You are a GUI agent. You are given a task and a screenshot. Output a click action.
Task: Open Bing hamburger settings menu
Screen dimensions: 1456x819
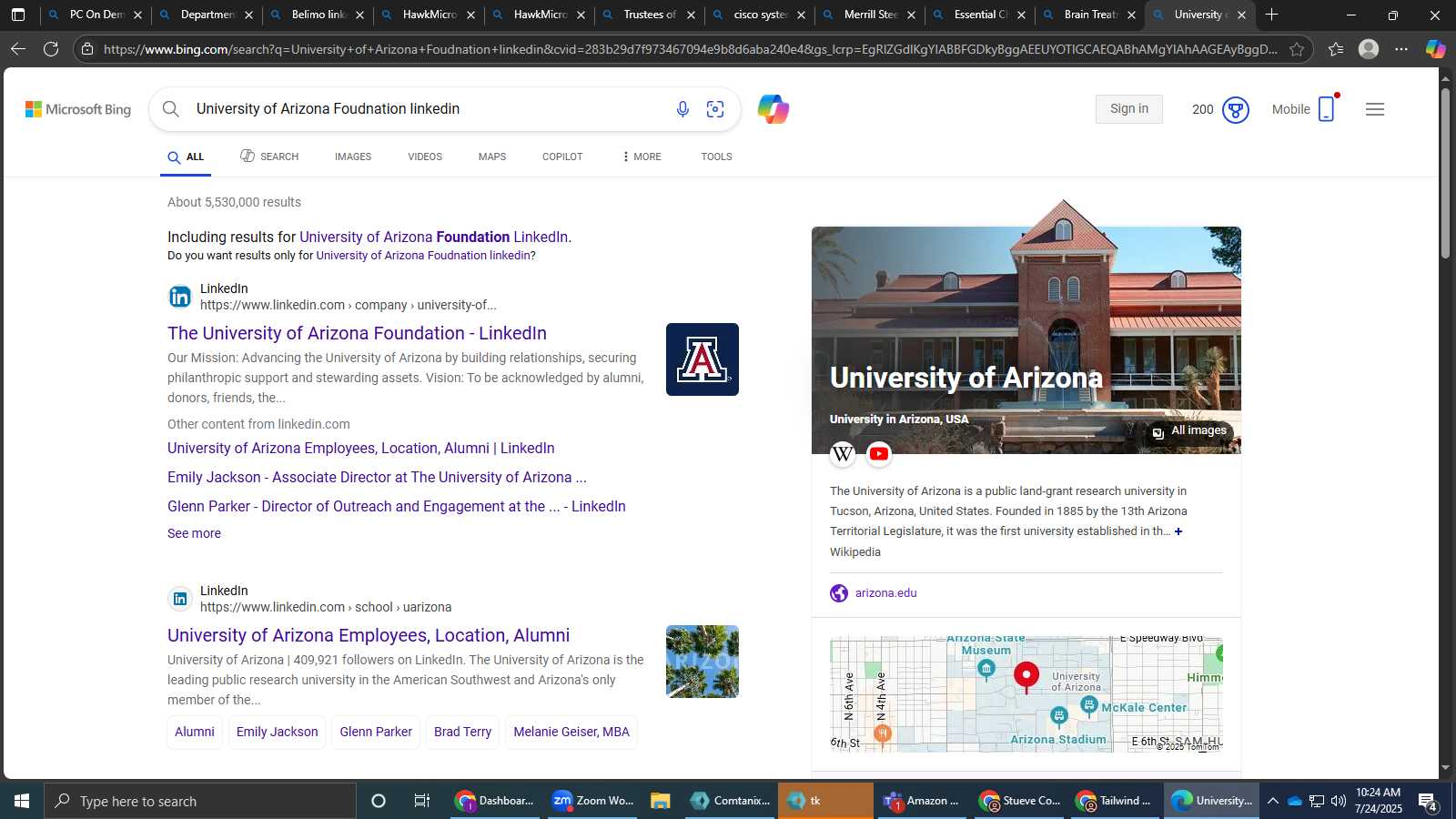1375,109
